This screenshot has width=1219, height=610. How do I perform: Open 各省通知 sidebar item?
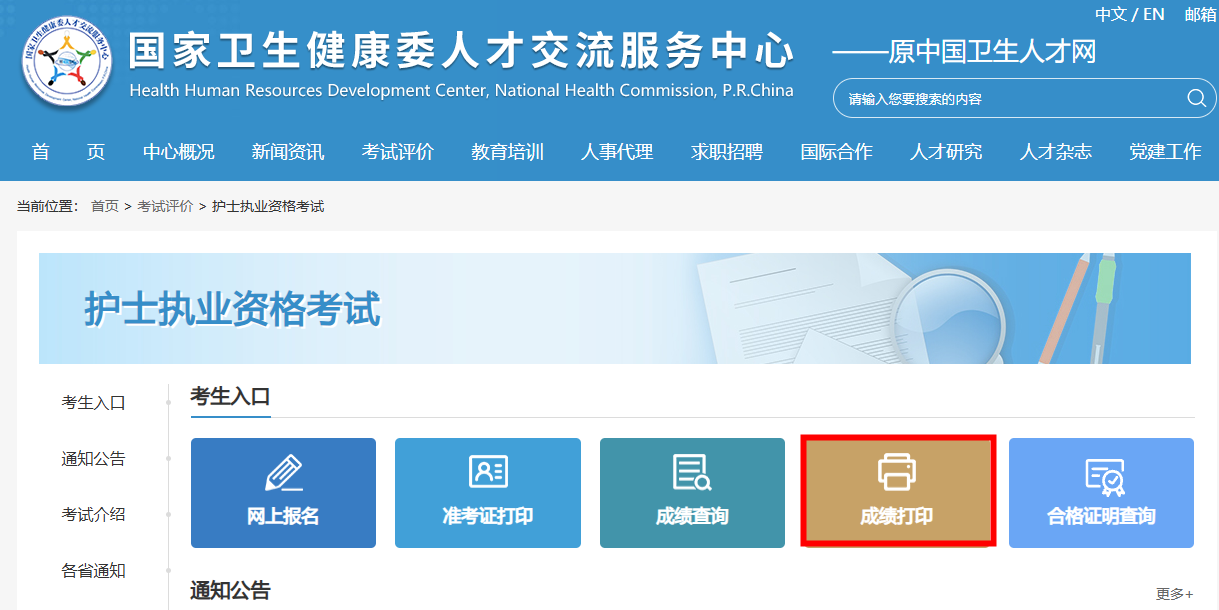pyautogui.click(x=94, y=571)
